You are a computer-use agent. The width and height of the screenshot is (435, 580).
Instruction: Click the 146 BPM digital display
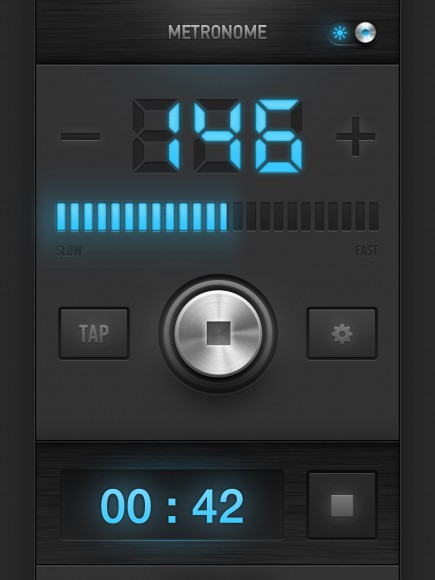click(x=218, y=136)
